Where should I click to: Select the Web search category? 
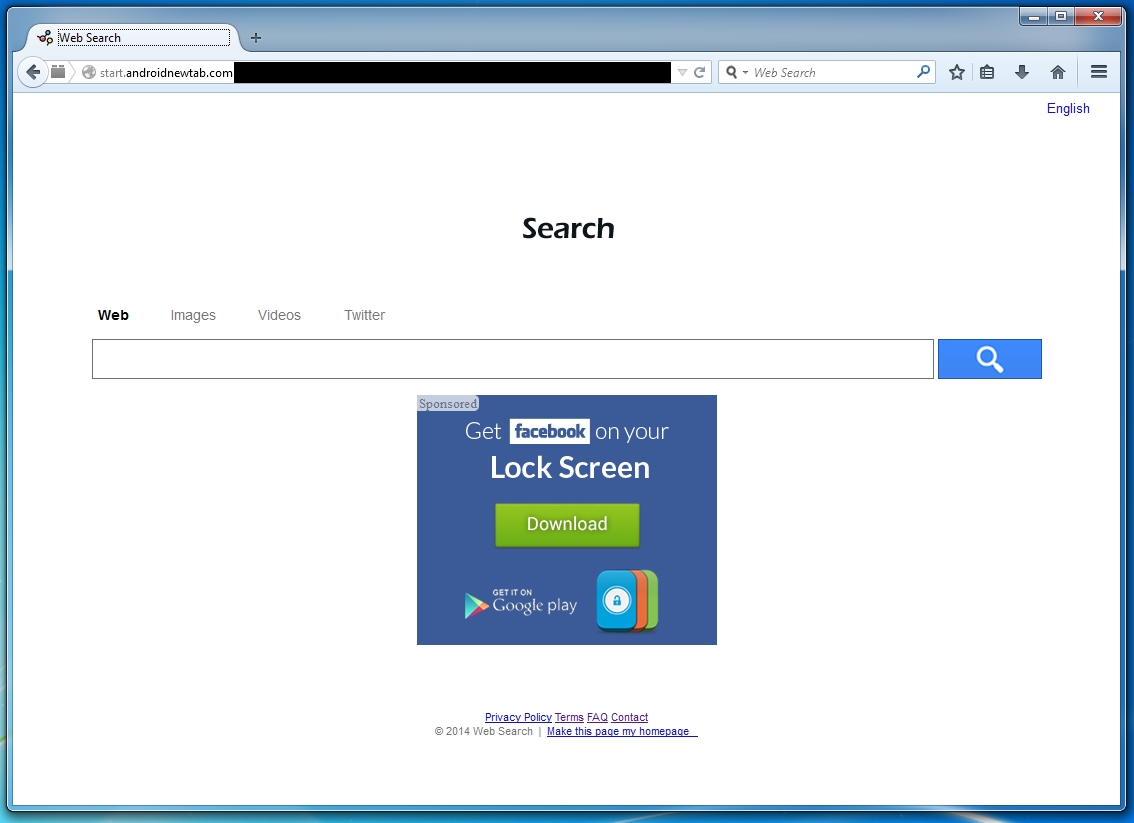[113, 315]
